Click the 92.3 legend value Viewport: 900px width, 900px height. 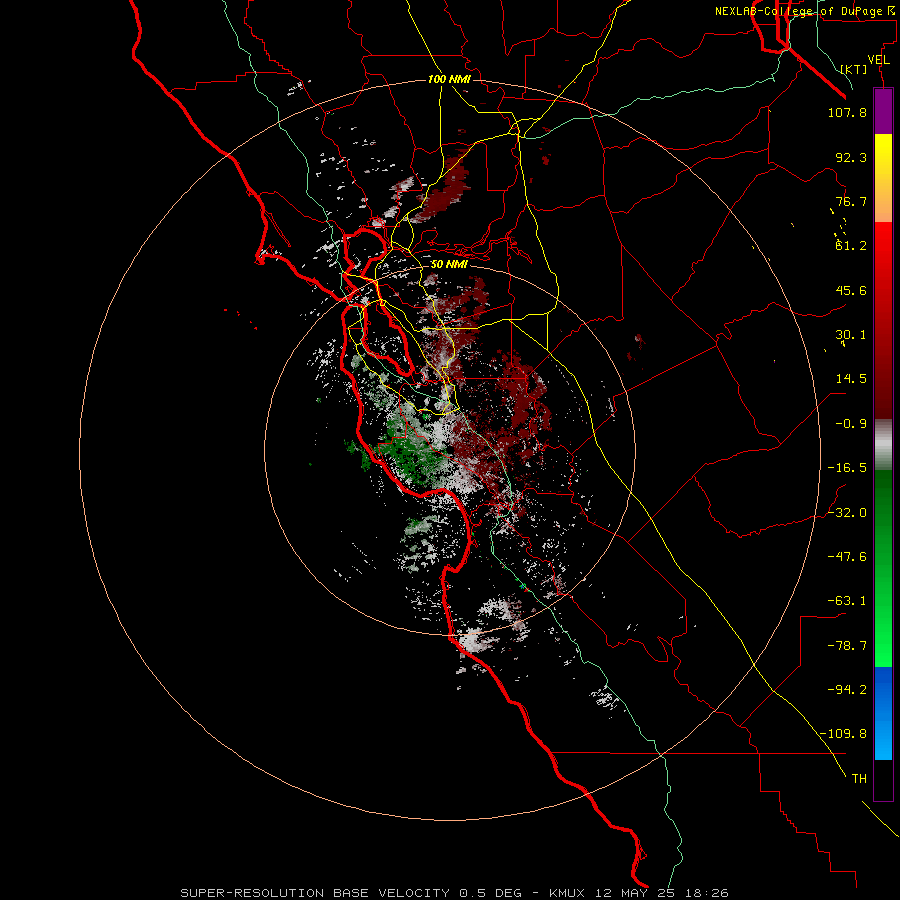tap(851, 157)
